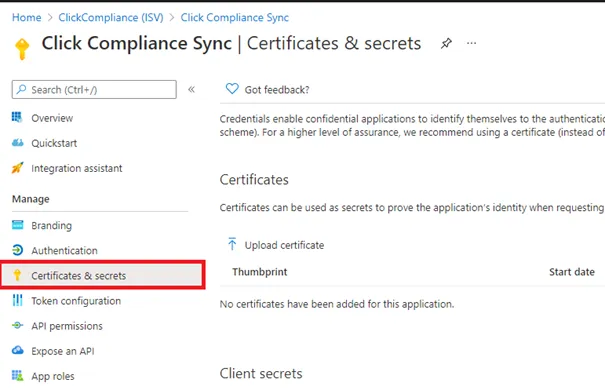
Task: Open the ClickCompliance (ISV) breadcrumb
Action: coord(111,17)
